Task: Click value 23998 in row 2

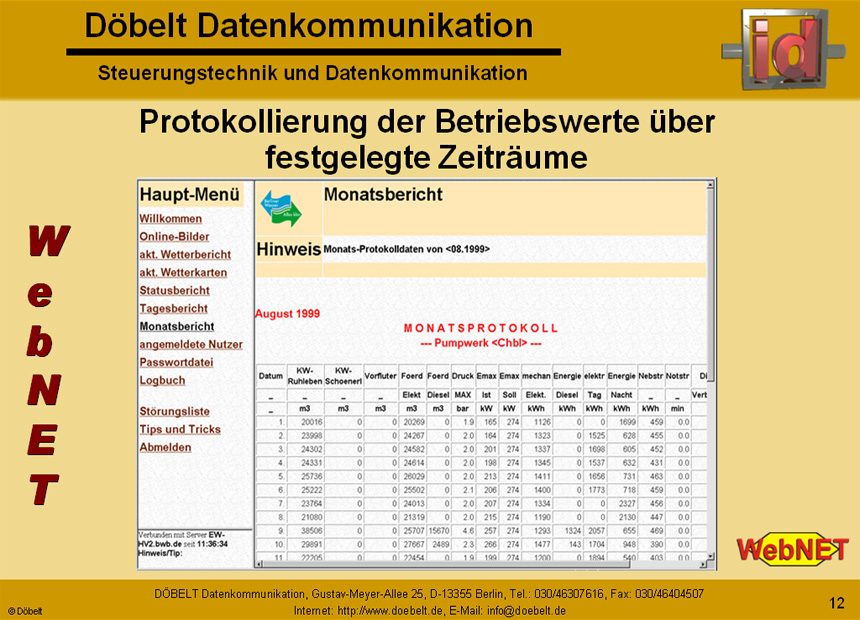Action: pos(312,436)
